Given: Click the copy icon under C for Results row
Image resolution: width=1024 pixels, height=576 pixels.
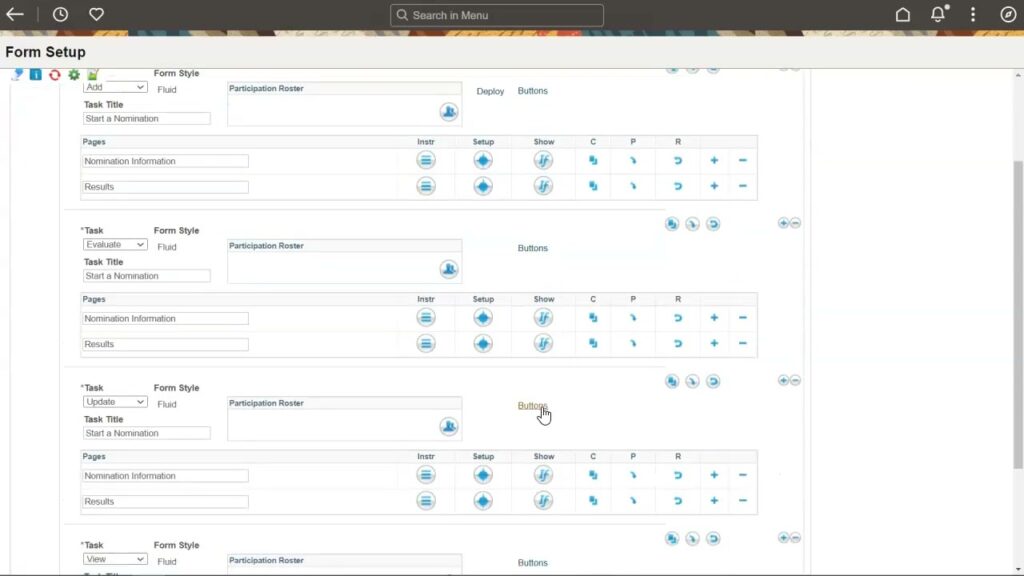Looking at the screenshot, I should point(593,186).
